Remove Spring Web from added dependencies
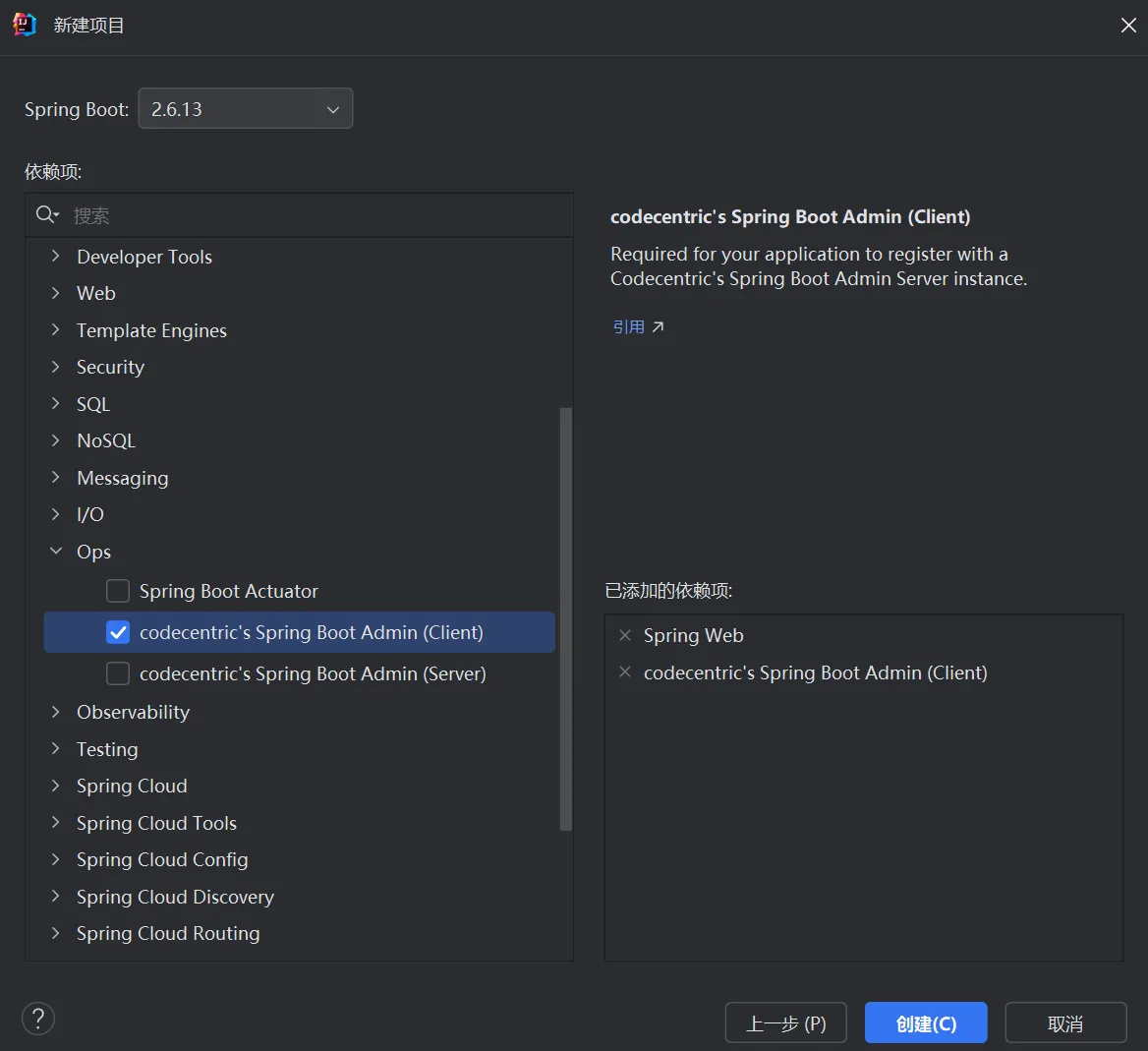 (625, 635)
